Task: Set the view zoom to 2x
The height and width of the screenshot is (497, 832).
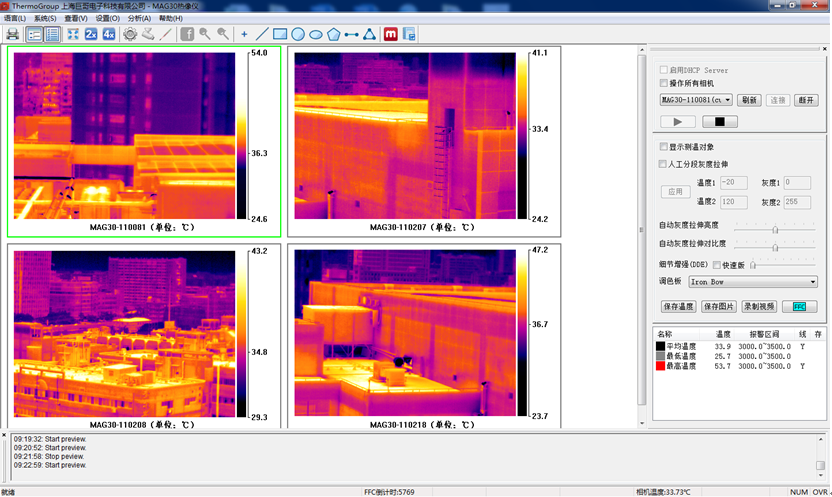Action: point(91,34)
